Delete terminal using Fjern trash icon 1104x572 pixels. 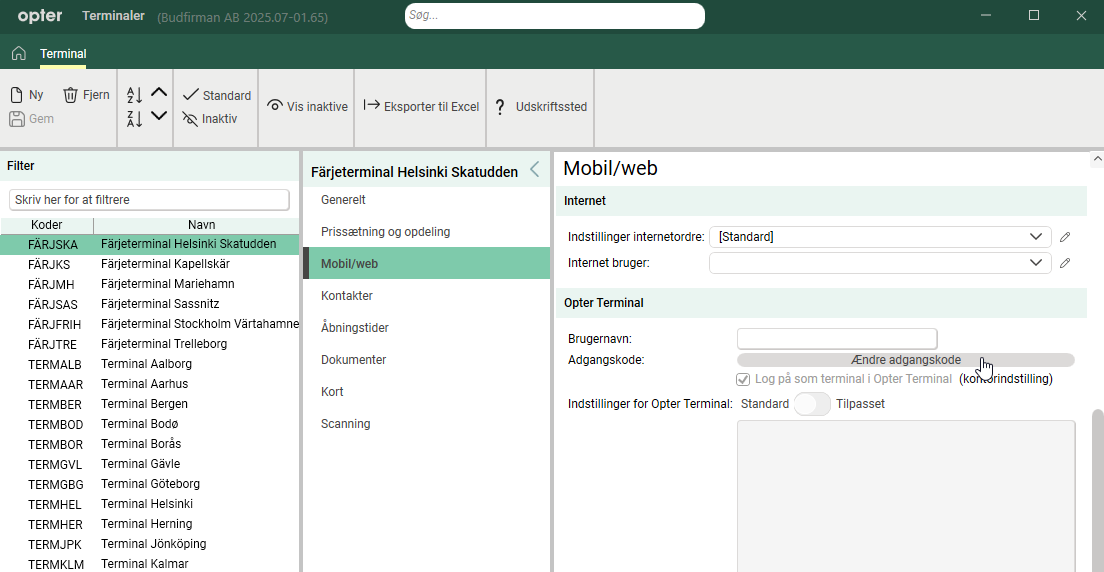tap(85, 95)
